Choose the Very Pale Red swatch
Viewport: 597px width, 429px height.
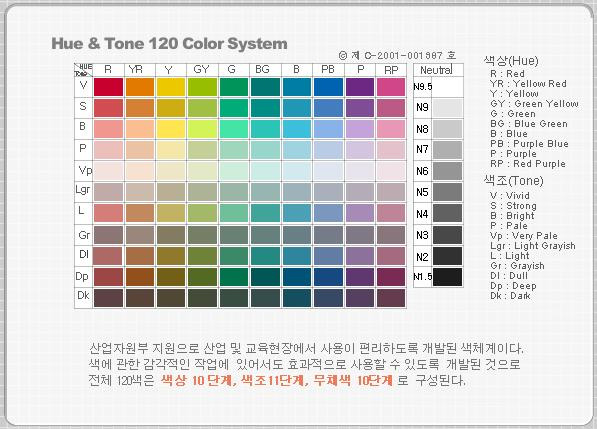tap(108, 171)
